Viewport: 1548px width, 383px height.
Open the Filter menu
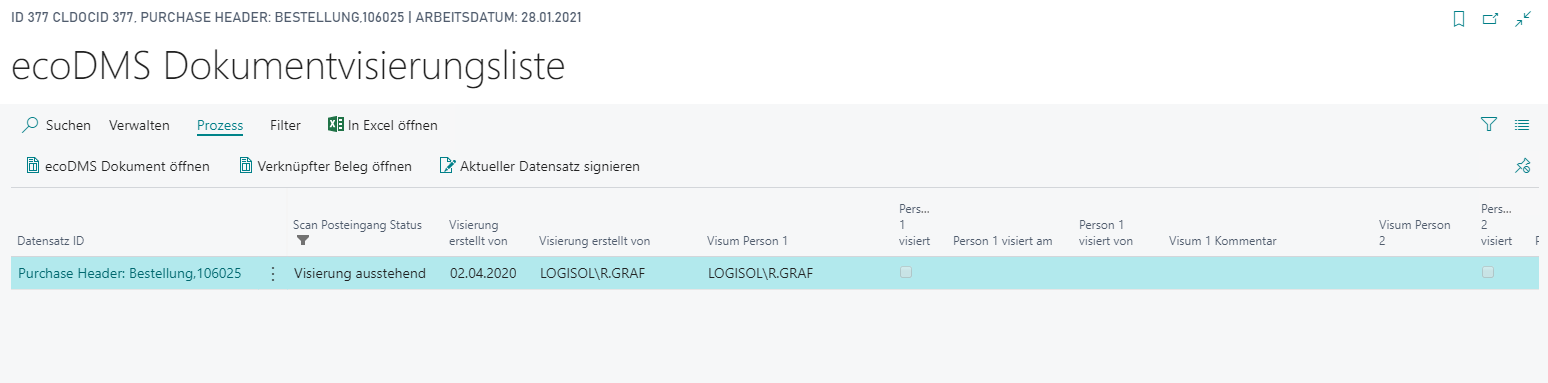285,125
